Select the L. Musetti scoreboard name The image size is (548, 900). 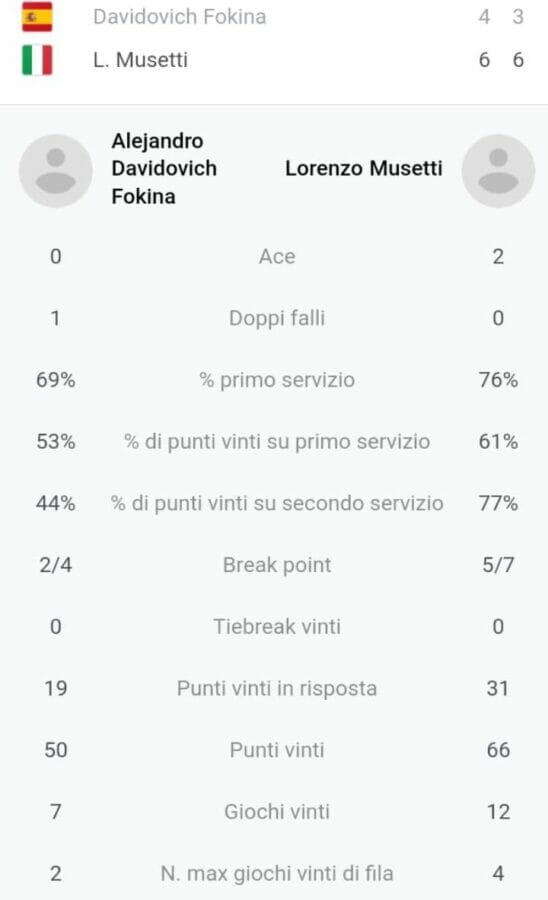click(141, 60)
